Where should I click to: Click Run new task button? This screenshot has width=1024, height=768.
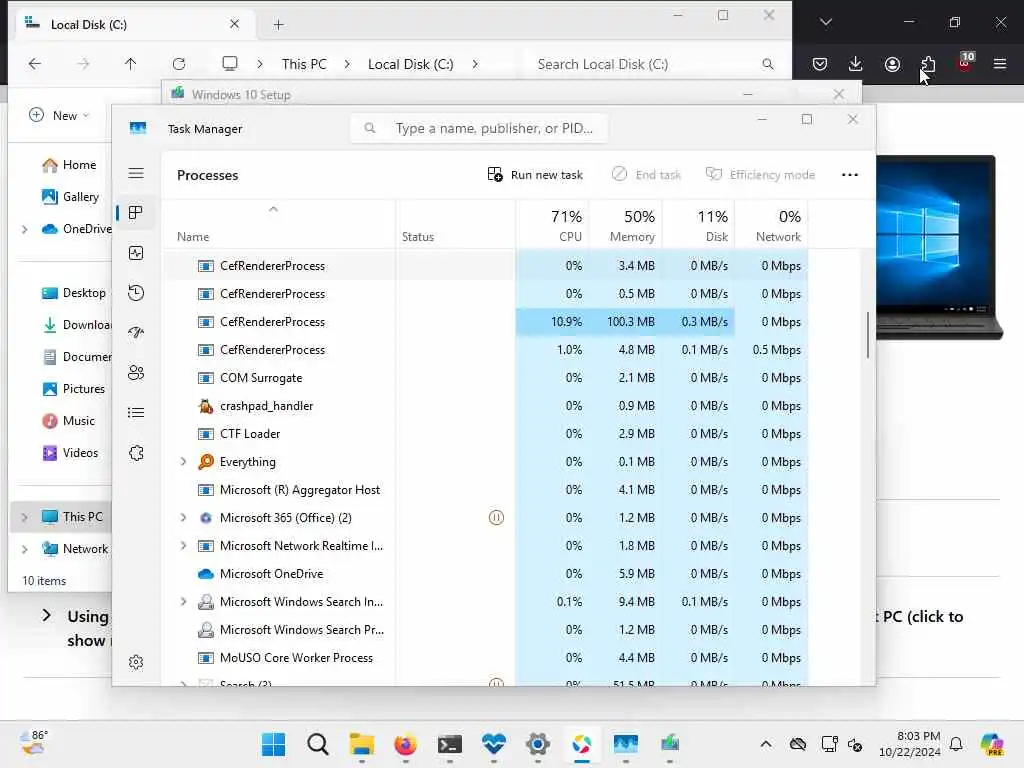pos(535,175)
